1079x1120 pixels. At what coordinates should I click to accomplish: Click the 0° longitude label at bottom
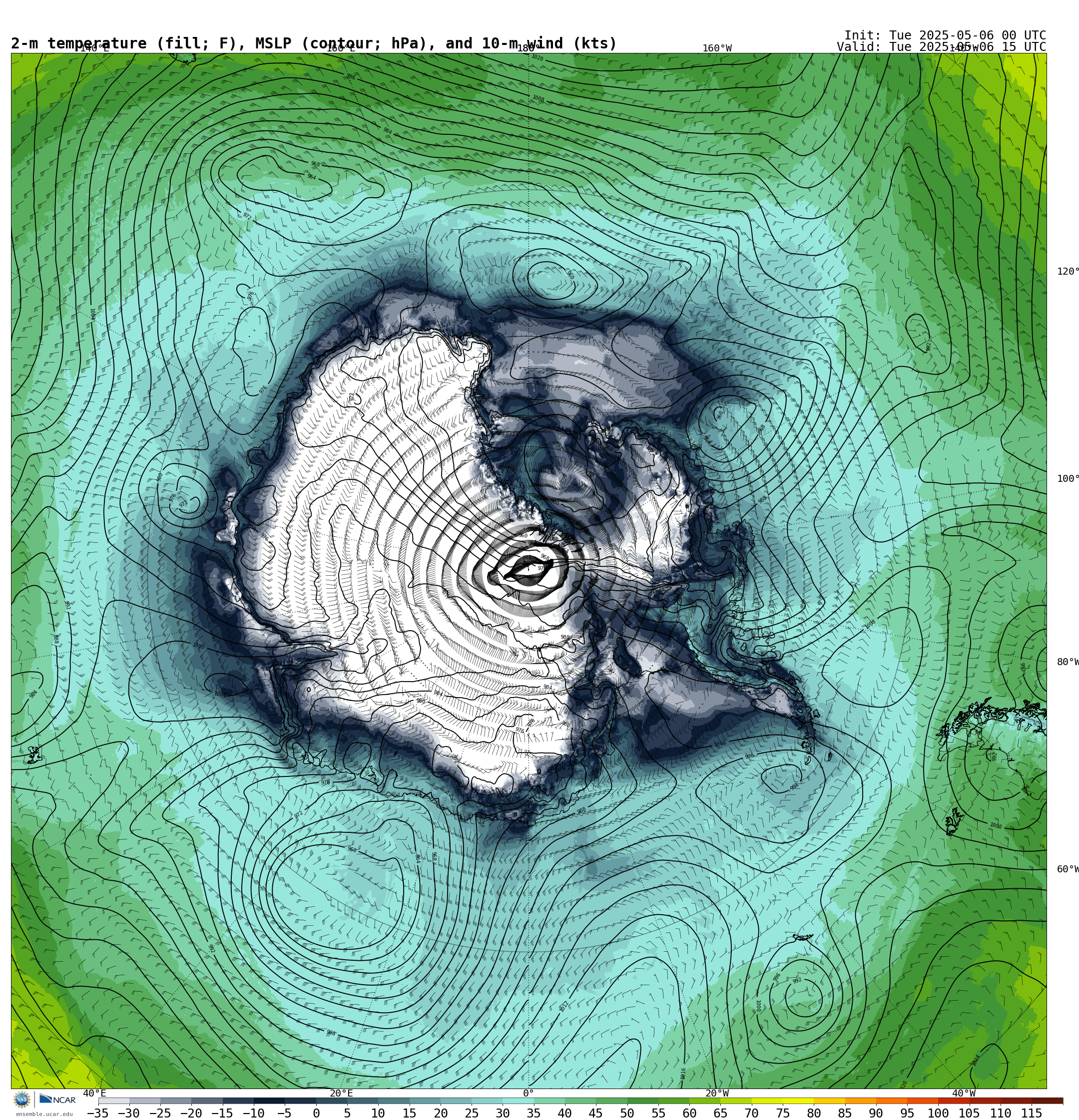[529, 1094]
